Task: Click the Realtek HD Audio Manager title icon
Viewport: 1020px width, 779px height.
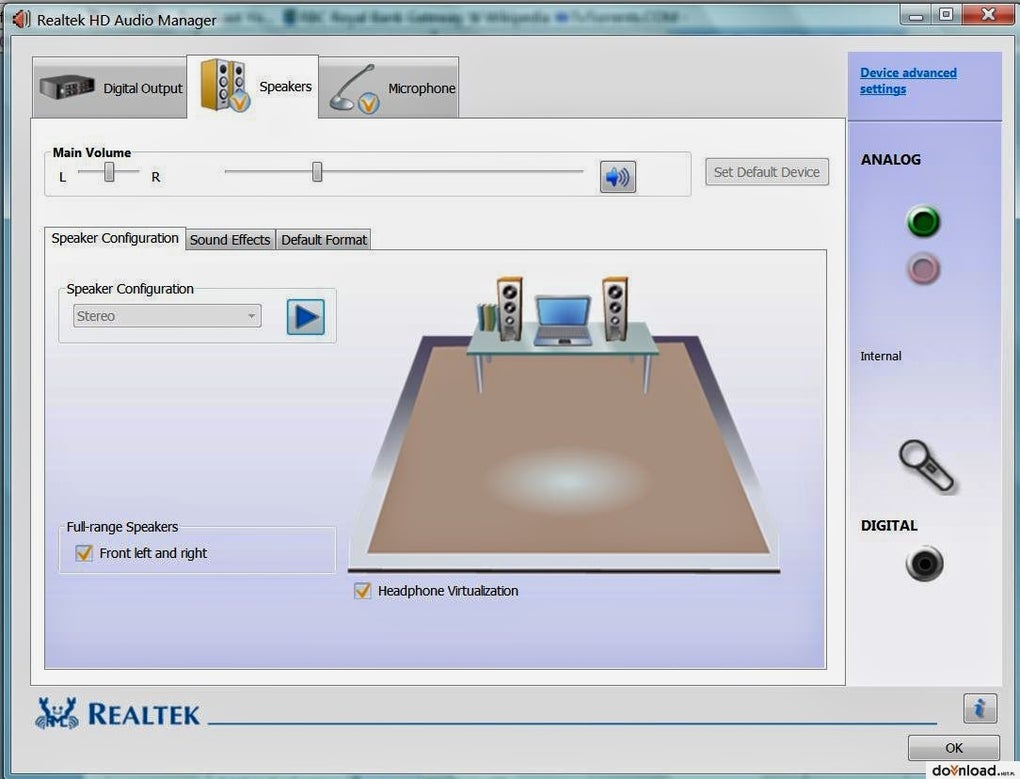Action: [x=21, y=20]
